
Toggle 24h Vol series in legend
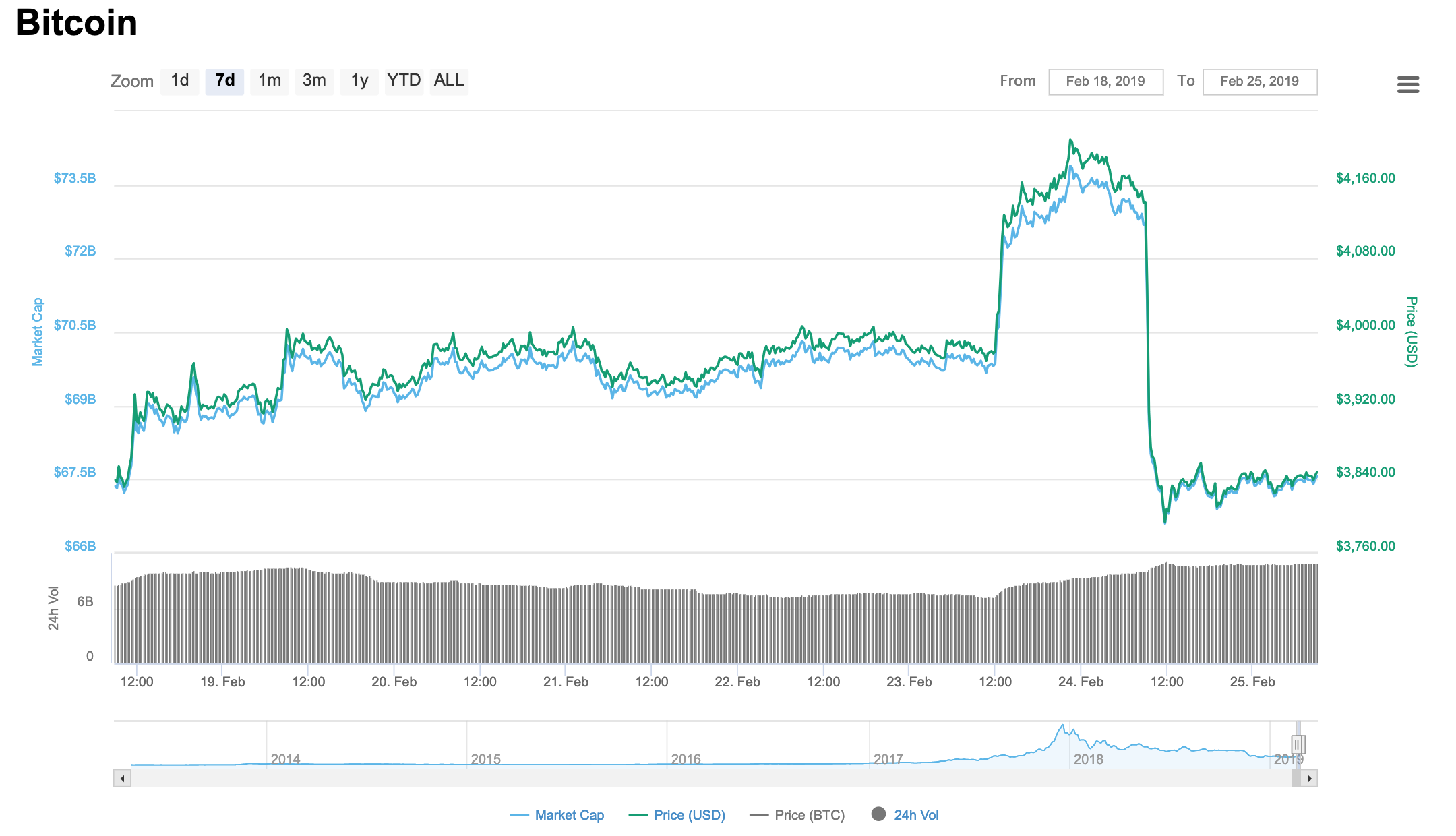[905, 815]
